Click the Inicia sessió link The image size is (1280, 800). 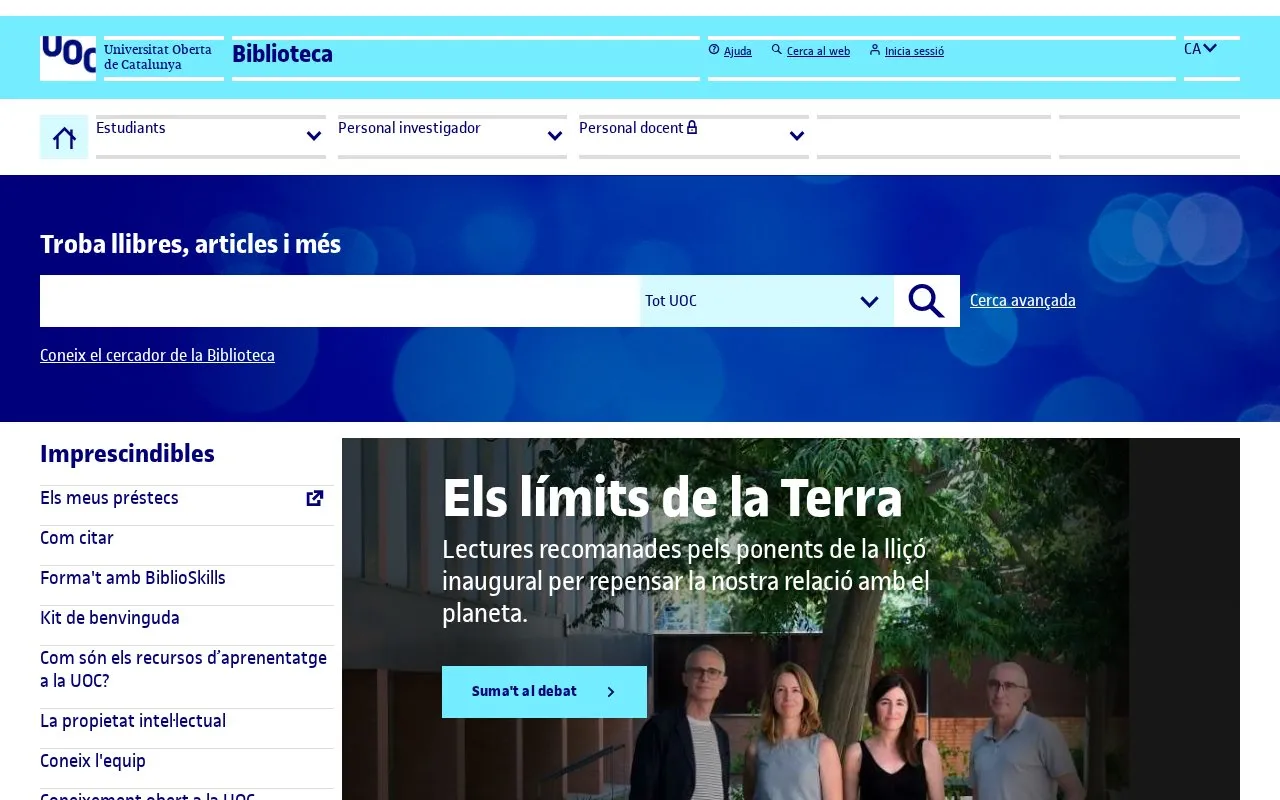click(x=914, y=51)
